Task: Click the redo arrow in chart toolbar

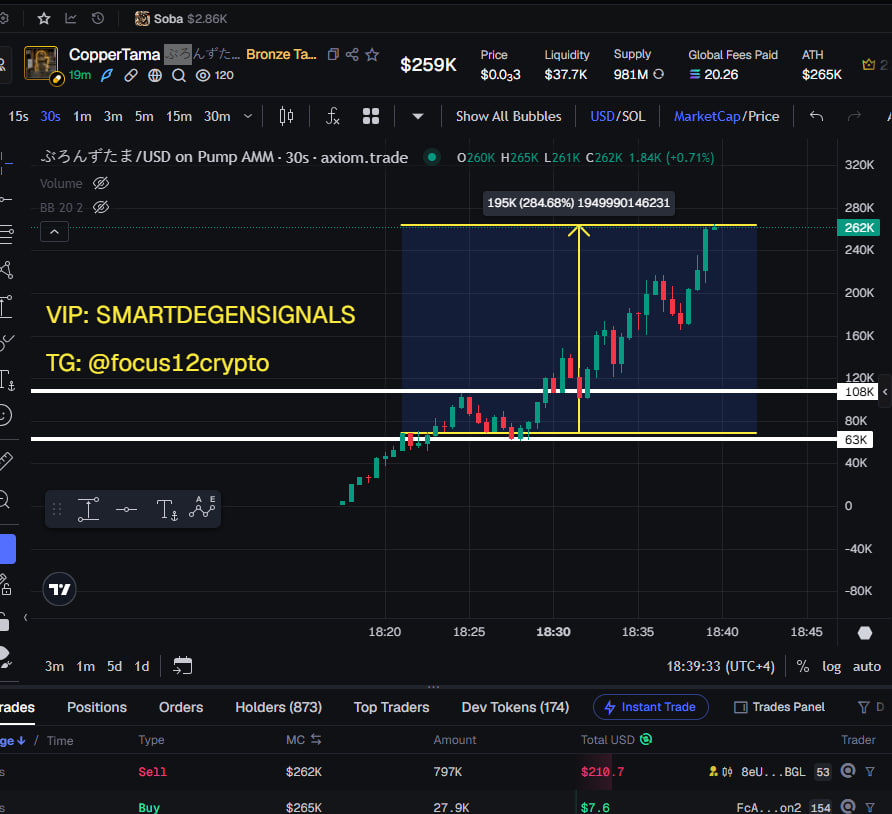Action: pos(854,117)
